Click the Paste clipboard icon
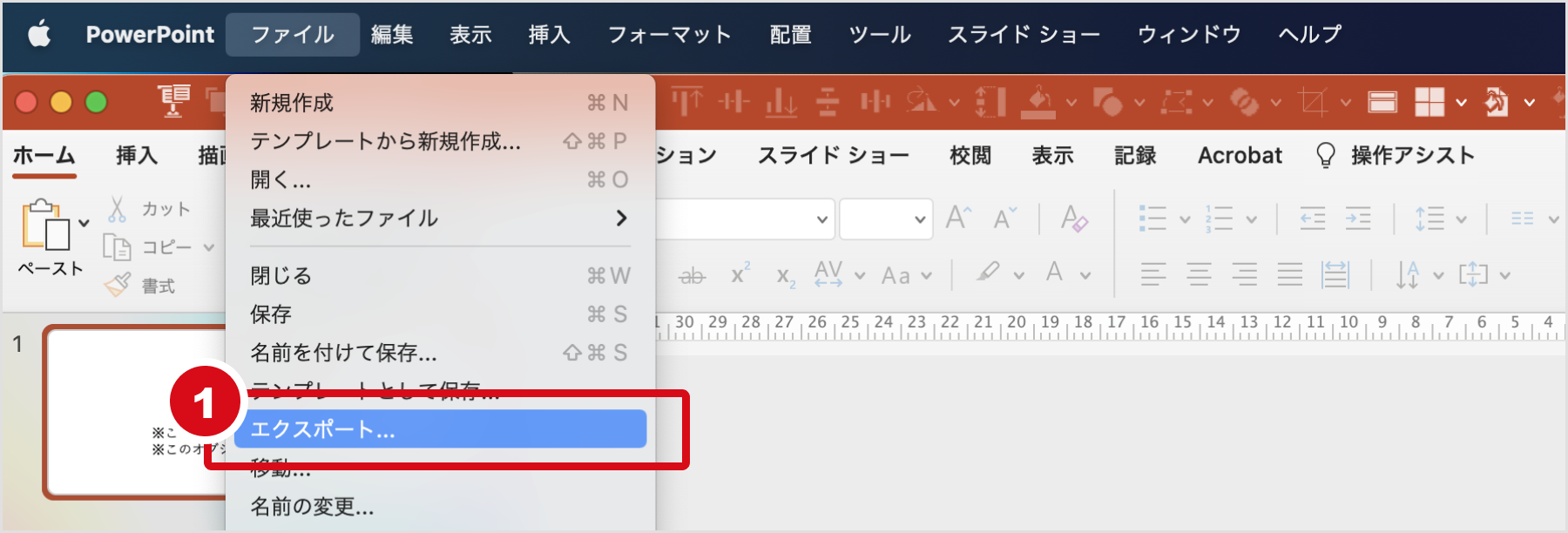 point(46,226)
